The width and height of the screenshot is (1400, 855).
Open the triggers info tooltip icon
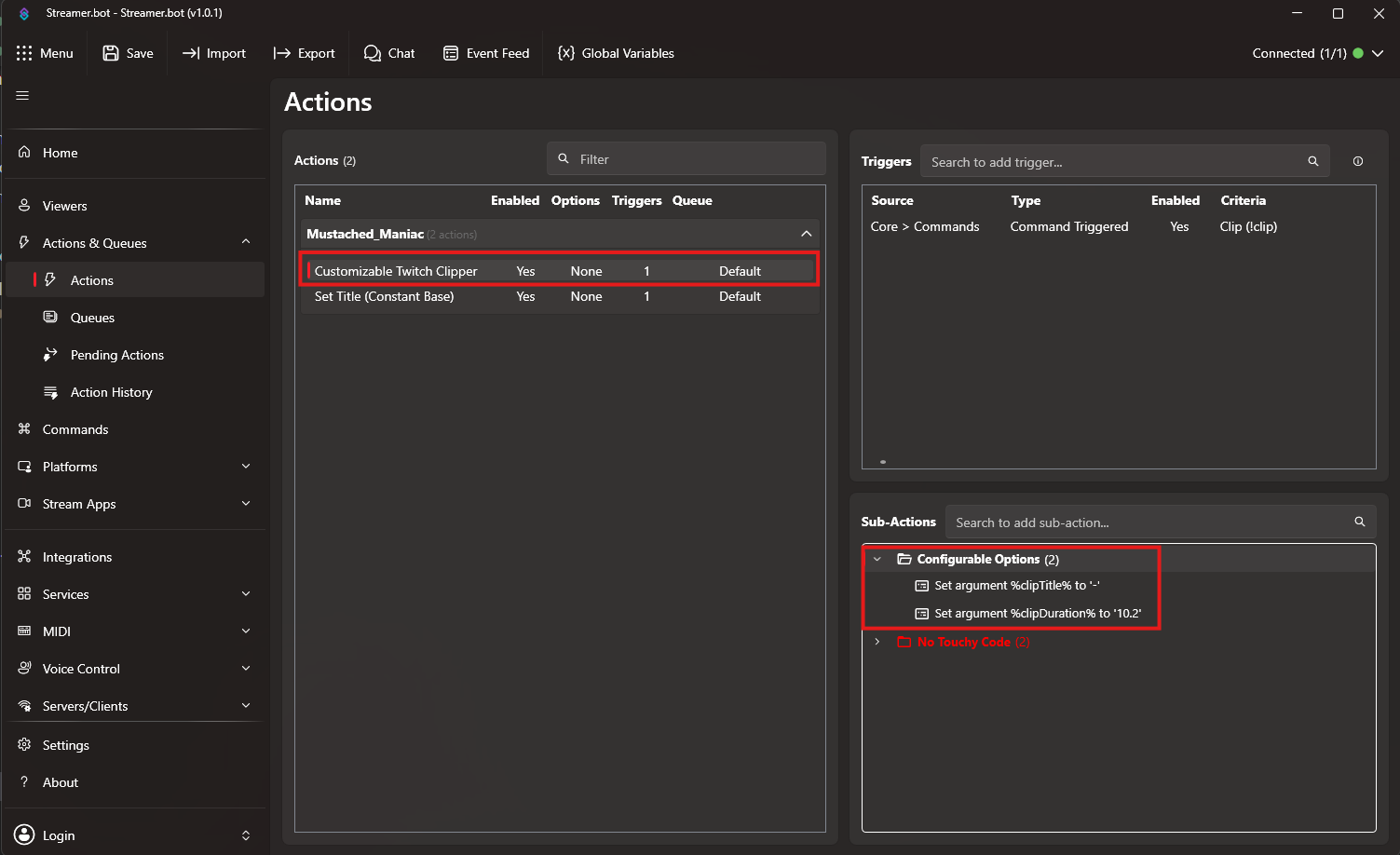pyautogui.click(x=1357, y=161)
